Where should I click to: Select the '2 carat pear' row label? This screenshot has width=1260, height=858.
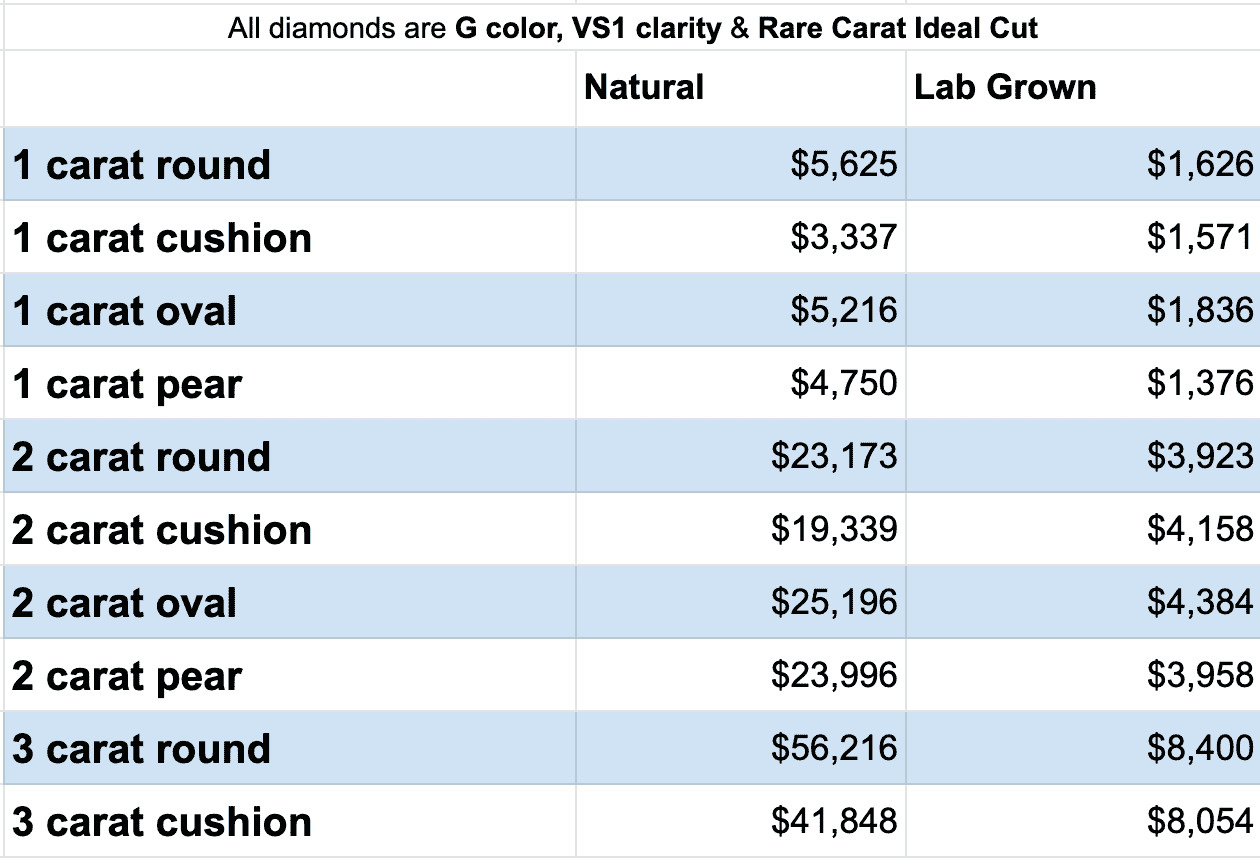[127, 676]
